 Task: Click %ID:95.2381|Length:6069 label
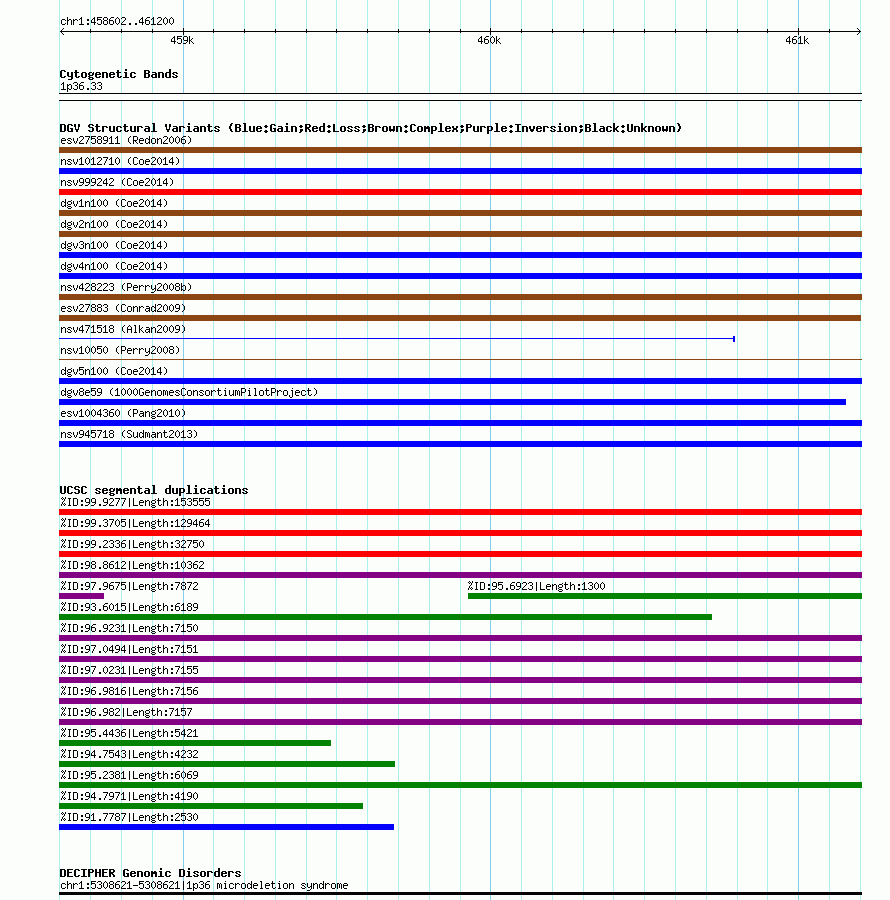[129, 775]
